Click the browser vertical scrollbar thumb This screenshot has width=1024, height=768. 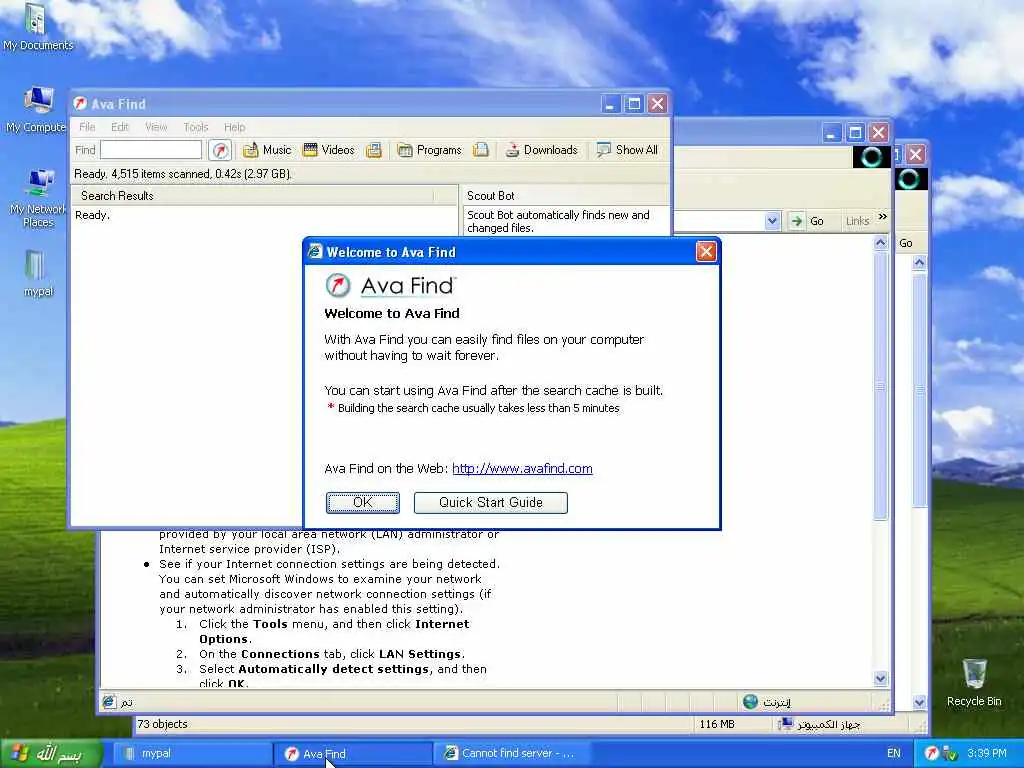(880, 386)
